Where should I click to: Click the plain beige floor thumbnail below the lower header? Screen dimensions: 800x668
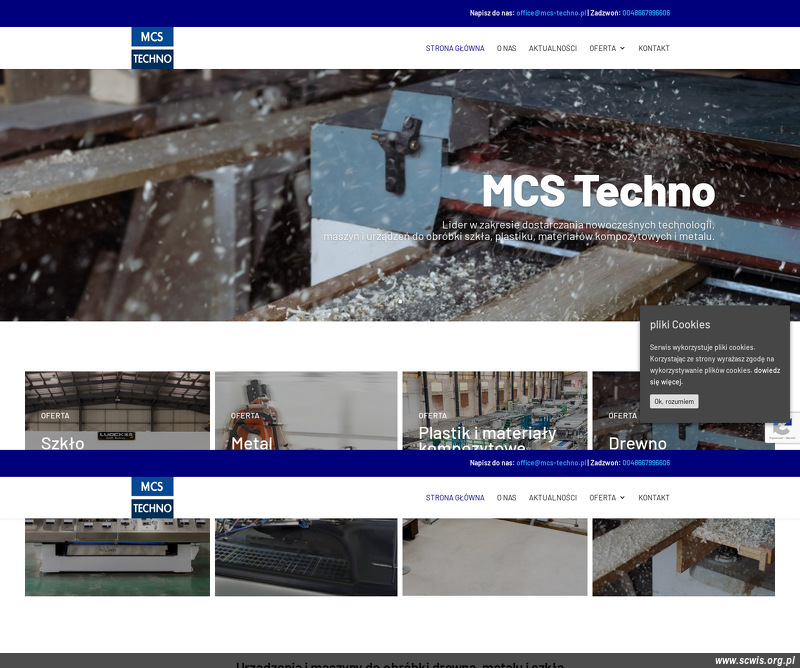coord(495,557)
